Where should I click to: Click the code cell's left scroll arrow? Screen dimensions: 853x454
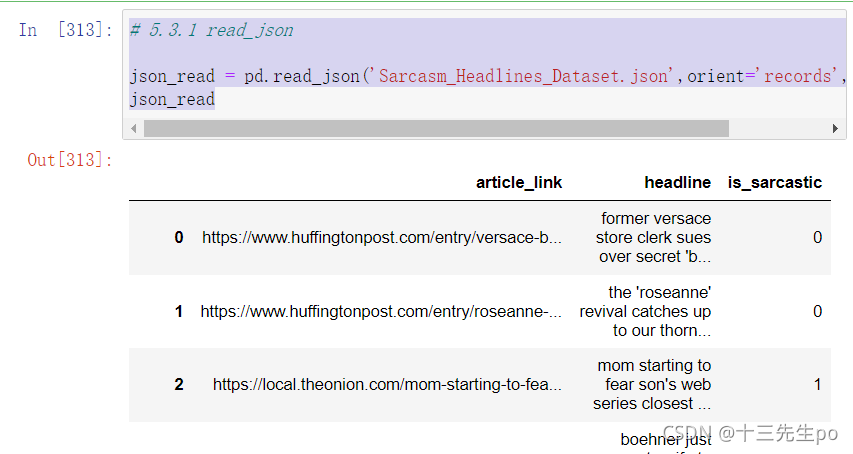coord(134,129)
